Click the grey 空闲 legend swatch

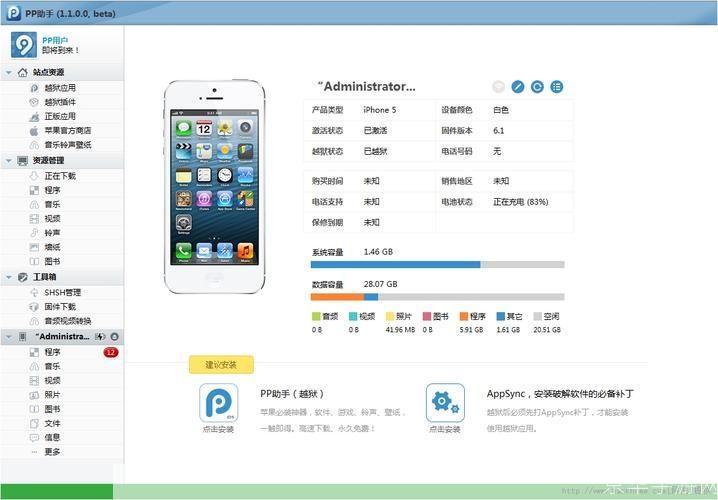pyautogui.click(x=538, y=316)
